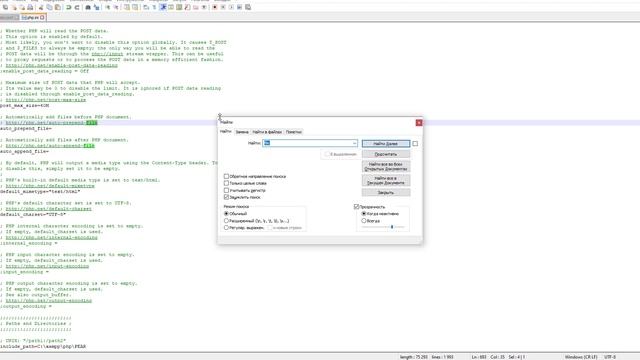Click the Print toolbar icon
640x360 pixels.
point(30,7)
